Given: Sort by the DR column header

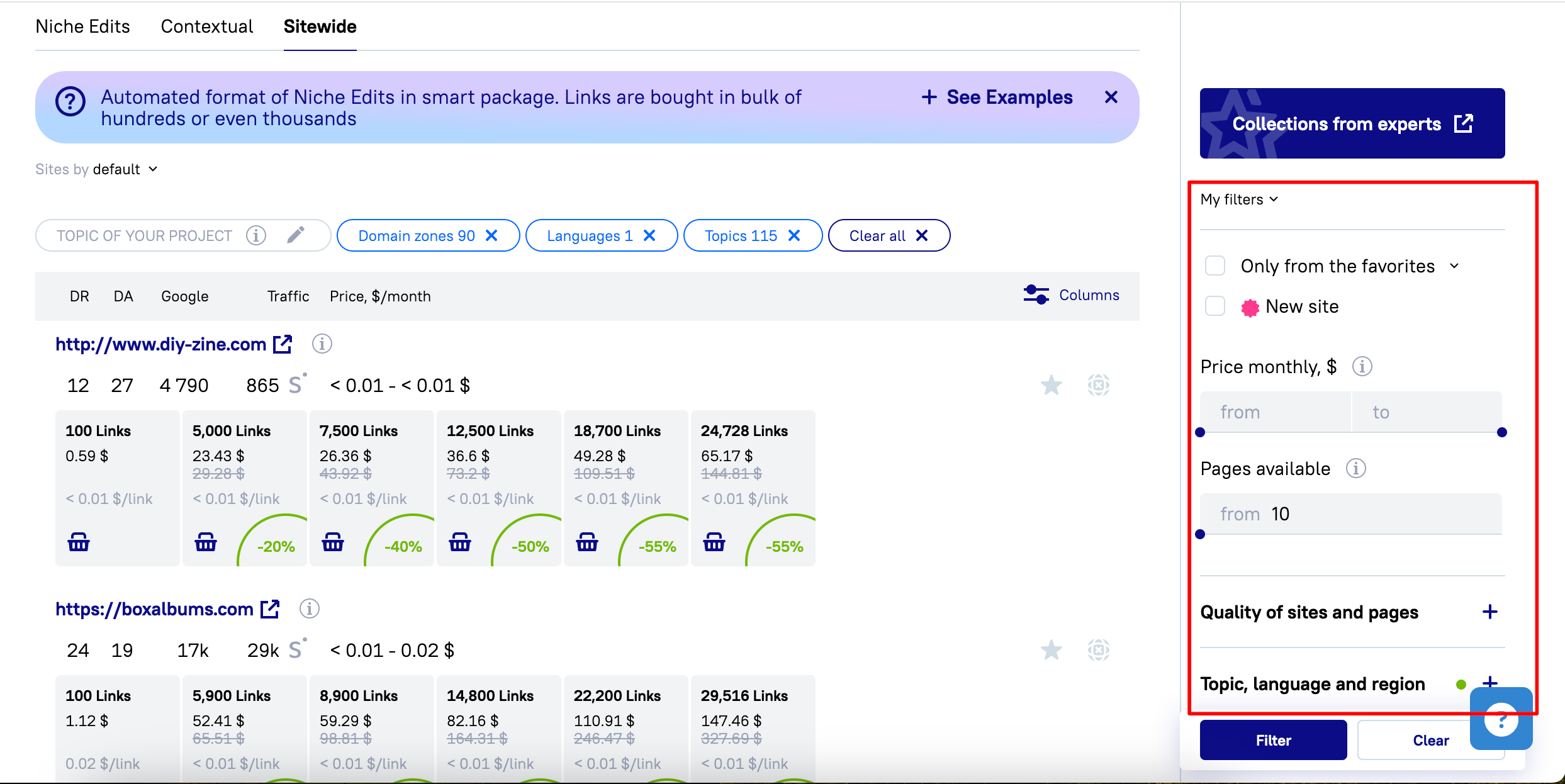Looking at the screenshot, I should [79, 296].
